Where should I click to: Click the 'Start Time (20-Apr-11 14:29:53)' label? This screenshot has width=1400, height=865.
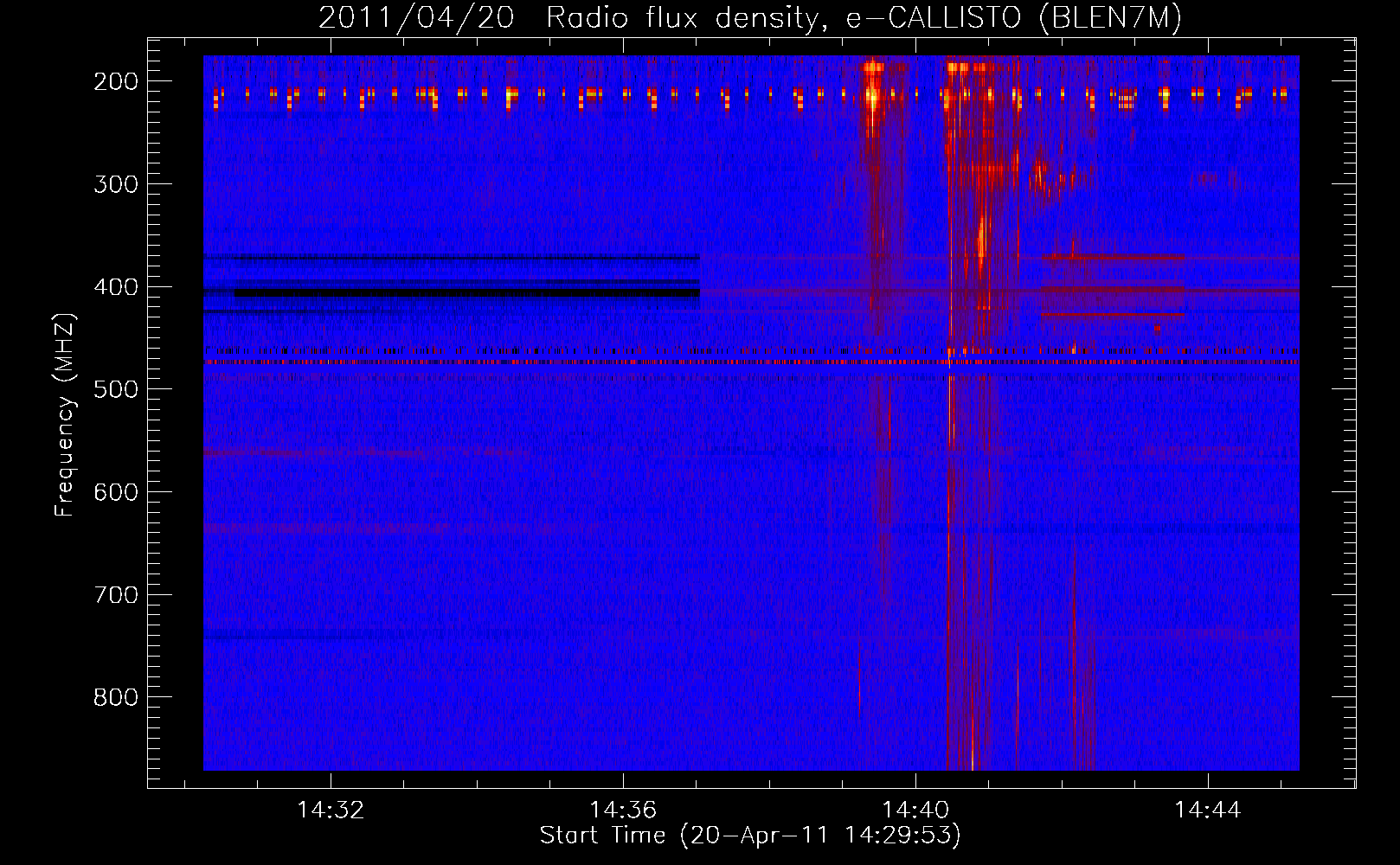tap(750, 836)
